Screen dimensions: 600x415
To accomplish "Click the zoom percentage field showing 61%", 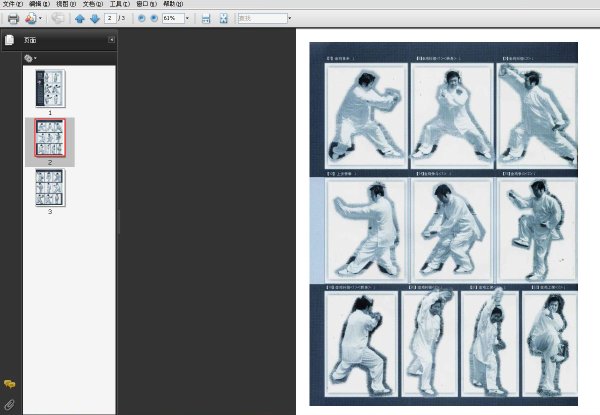I will (173, 18).
